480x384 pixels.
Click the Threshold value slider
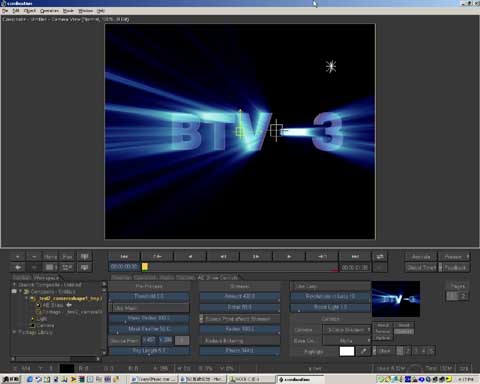coord(149,297)
